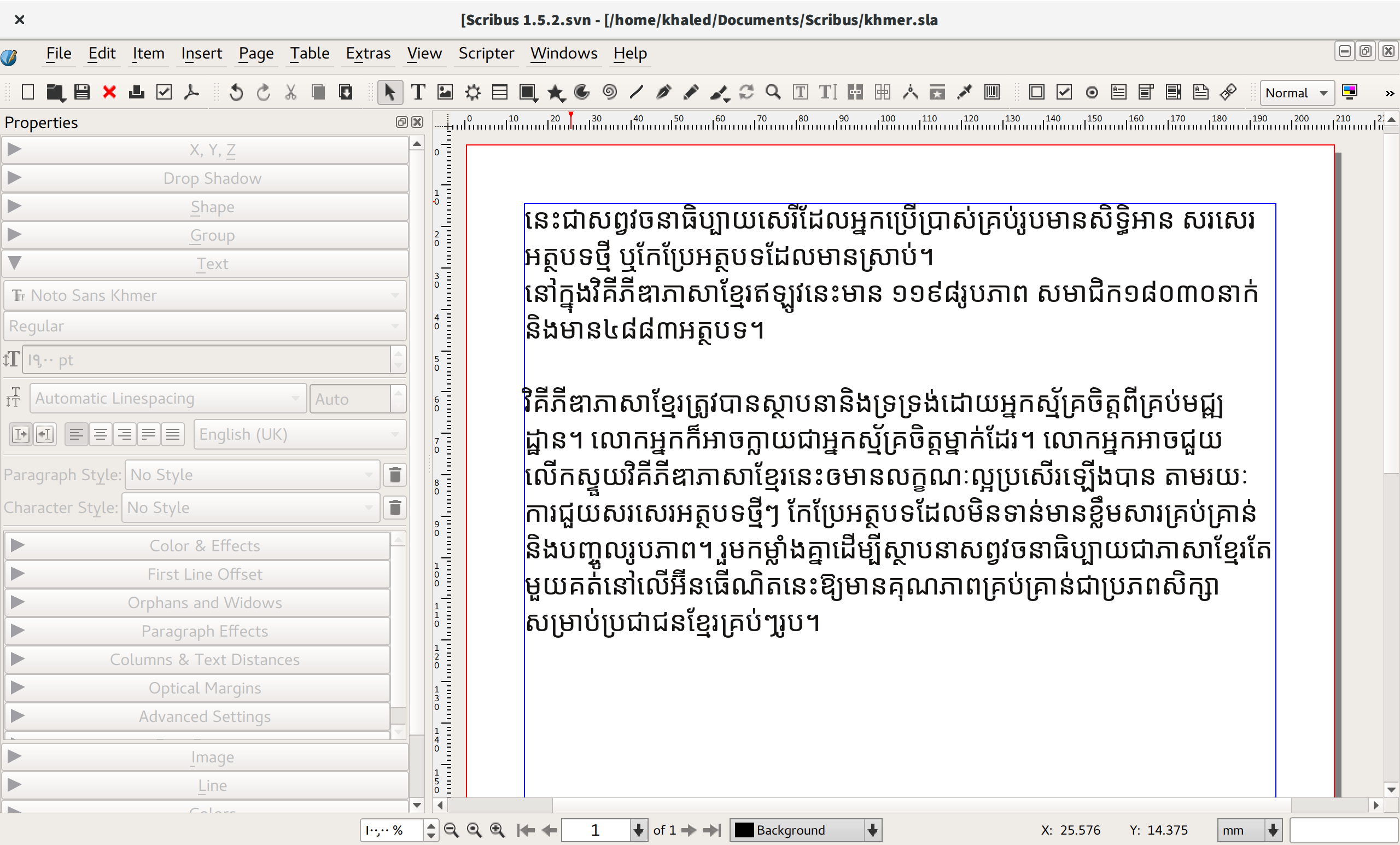This screenshot has width=1400, height=845.
Task: Click the Preflight Verifier icon
Action: coord(164,92)
